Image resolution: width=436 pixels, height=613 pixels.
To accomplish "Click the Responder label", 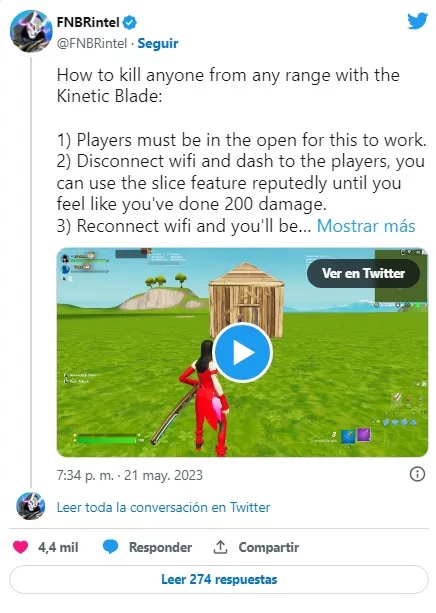I will (x=160, y=547).
